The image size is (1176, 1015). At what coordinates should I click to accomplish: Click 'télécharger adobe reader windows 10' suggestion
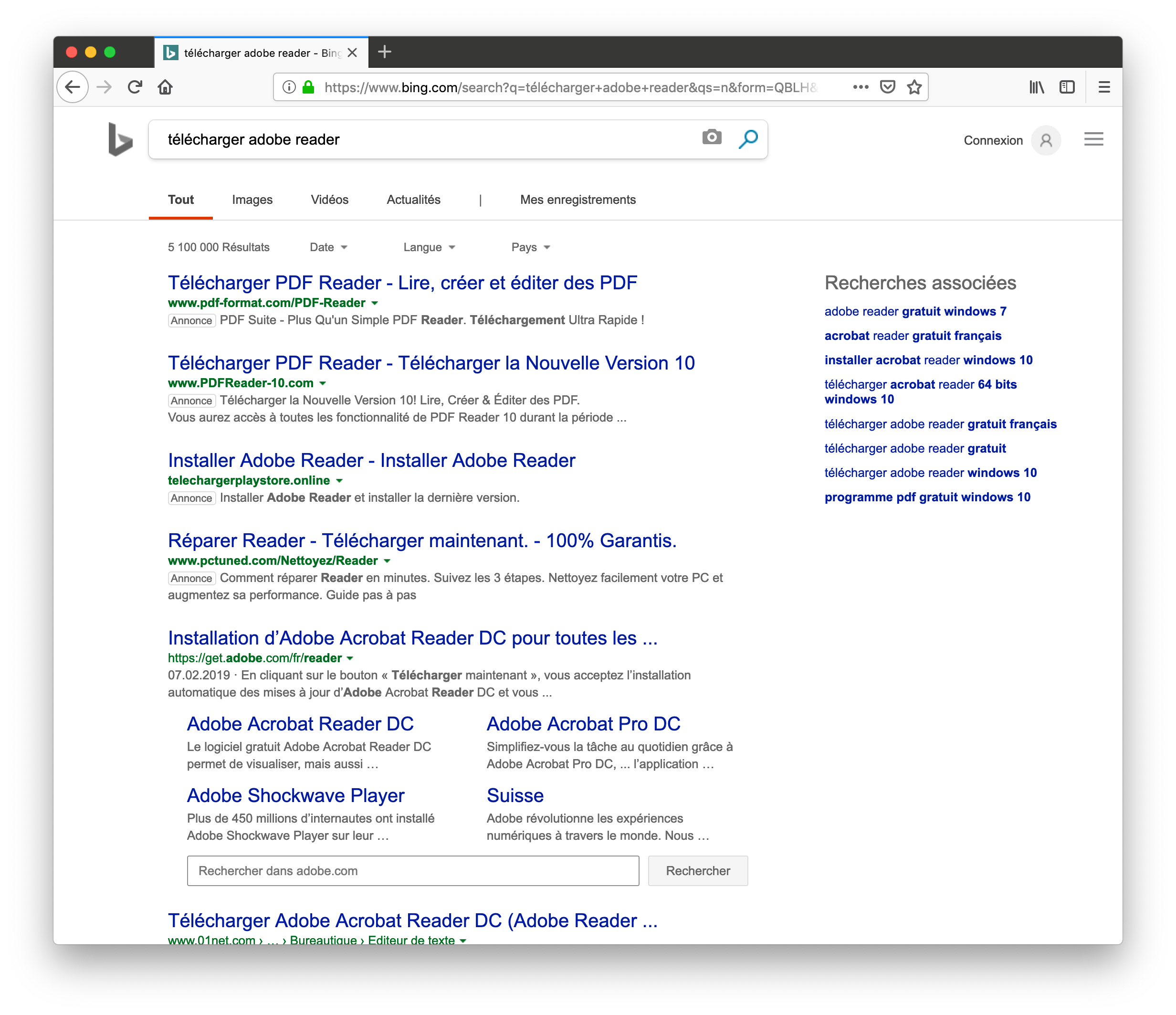coord(930,473)
